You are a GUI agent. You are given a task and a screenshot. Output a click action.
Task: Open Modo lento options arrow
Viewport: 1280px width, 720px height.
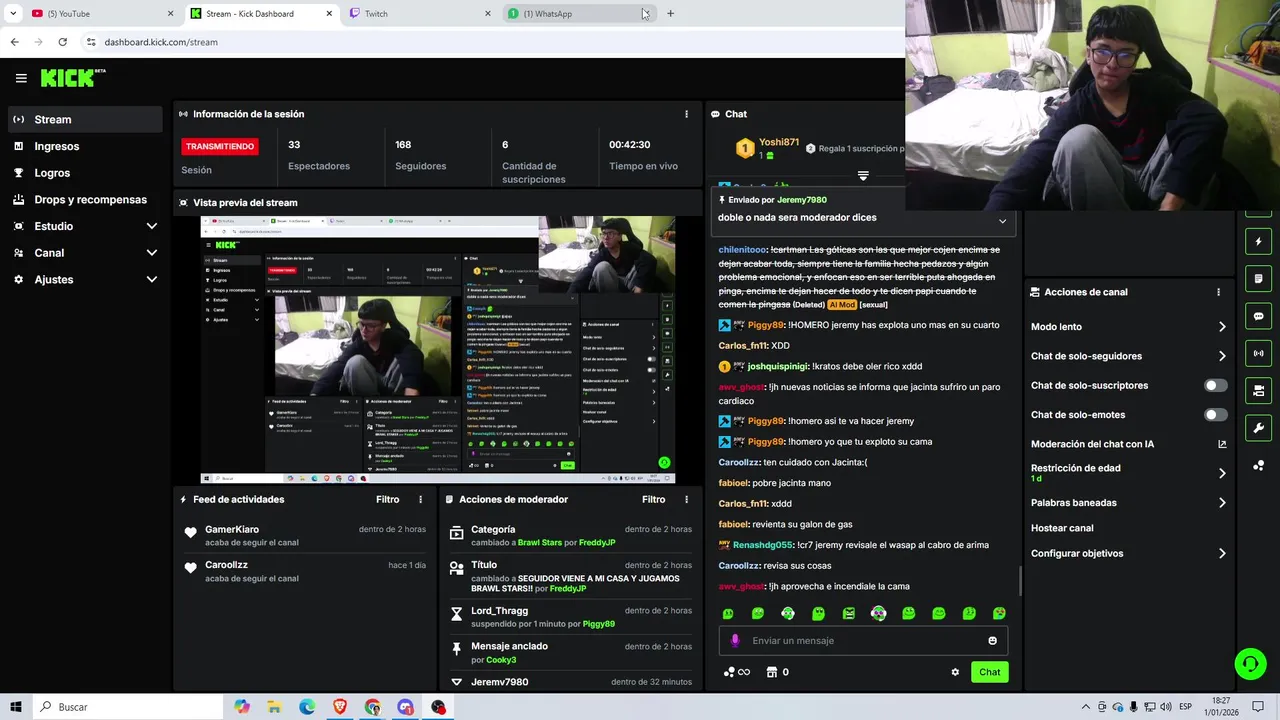point(1222,327)
